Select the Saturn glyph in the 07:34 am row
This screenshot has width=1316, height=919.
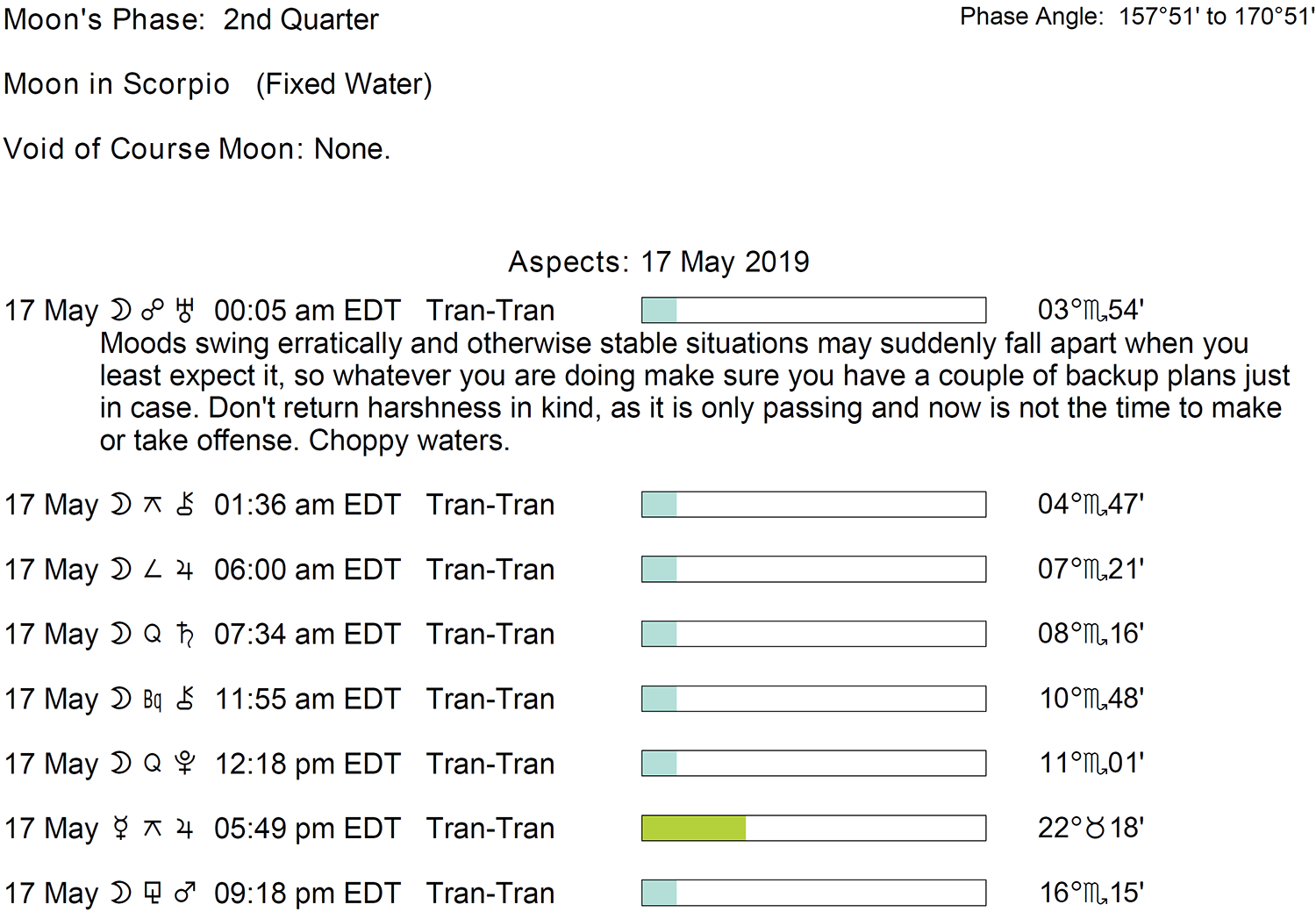[184, 635]
